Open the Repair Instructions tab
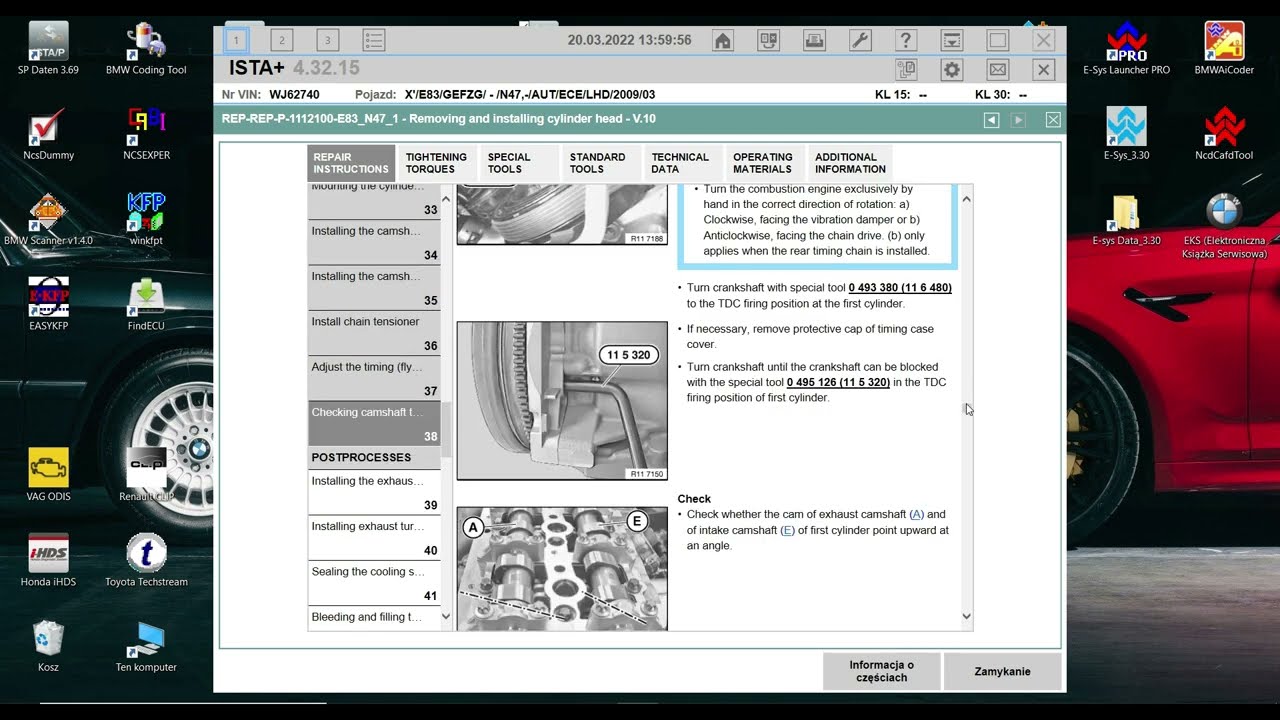The image size is (1280, 720). (x=351, y=163)
